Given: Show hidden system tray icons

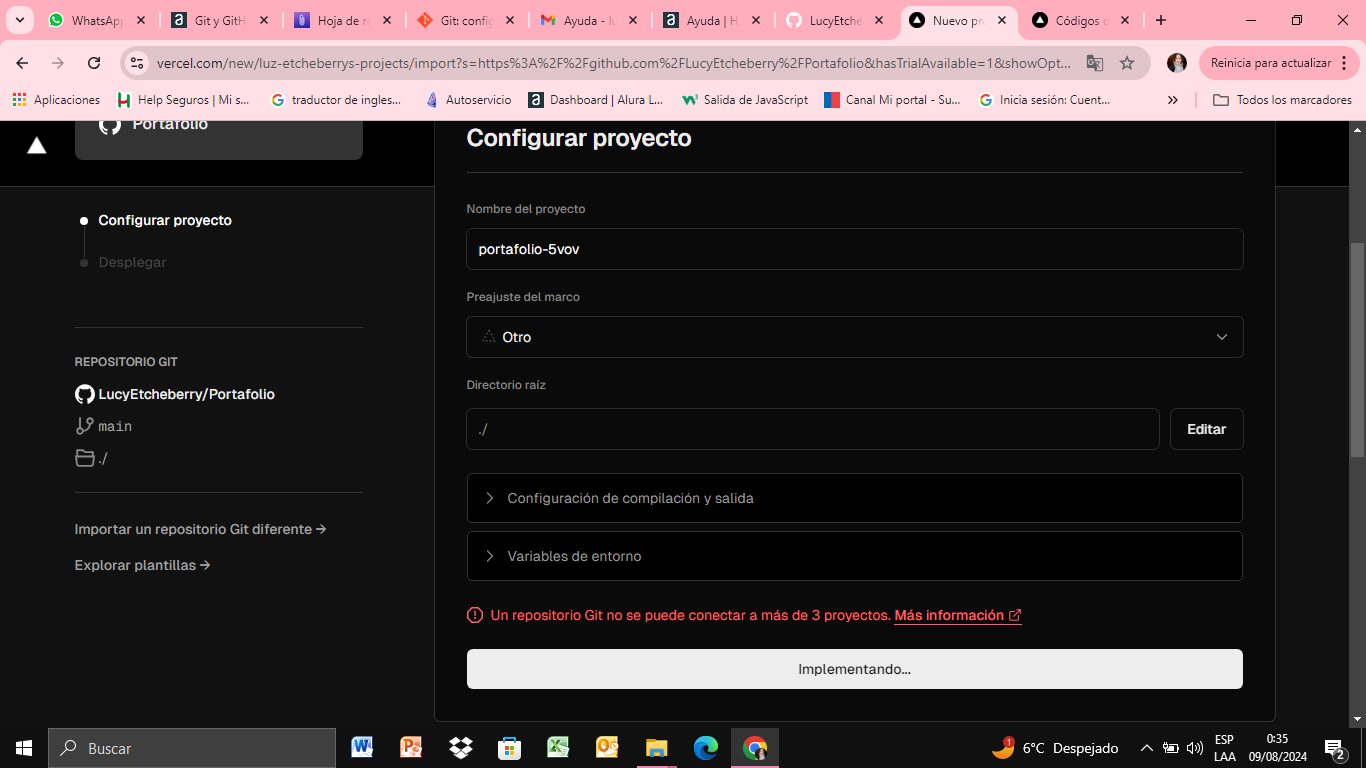Looking at the screenshot, I should [1147, 748].
